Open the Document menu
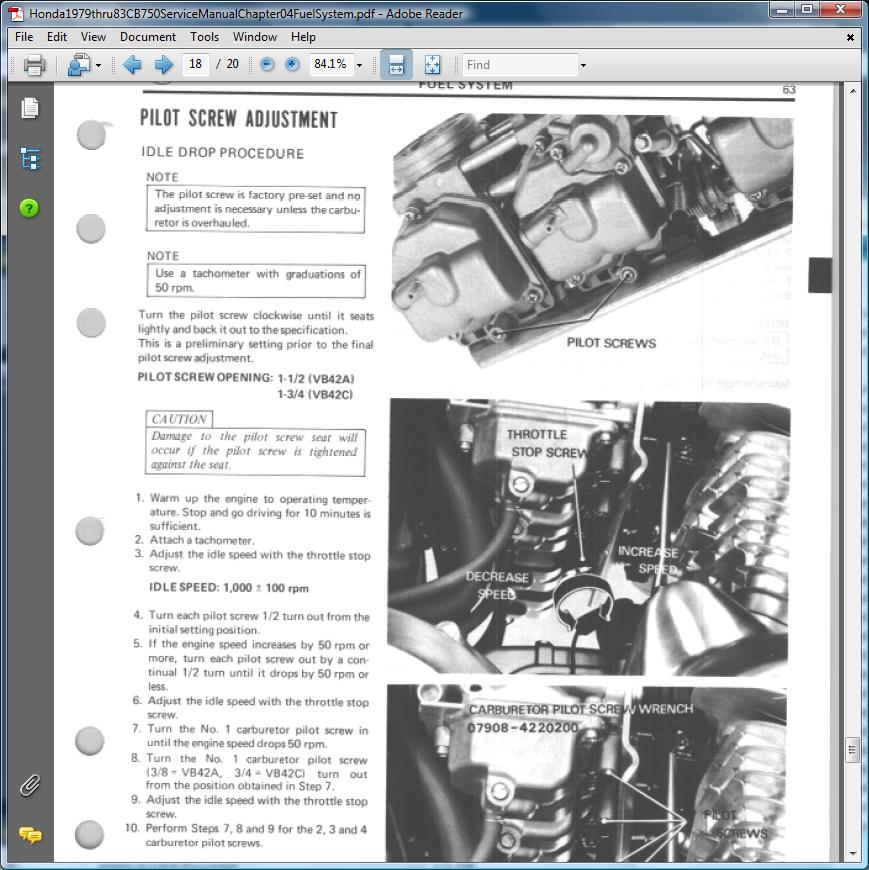 147,37
